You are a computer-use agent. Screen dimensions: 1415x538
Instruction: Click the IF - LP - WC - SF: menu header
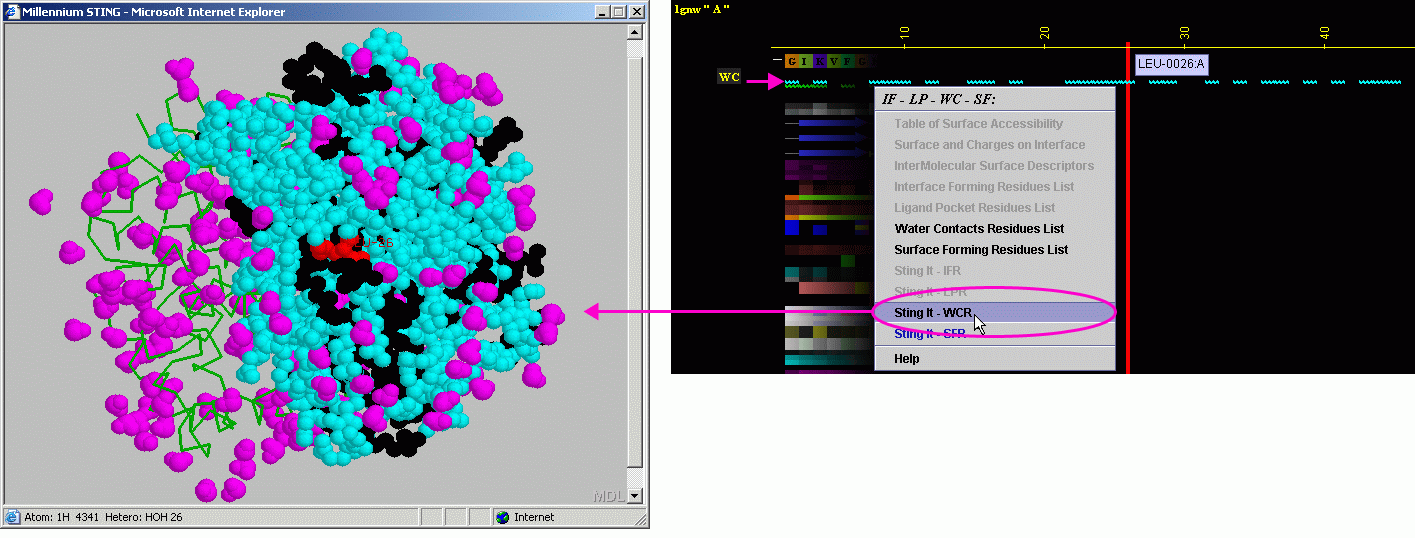tap(939, 99)
